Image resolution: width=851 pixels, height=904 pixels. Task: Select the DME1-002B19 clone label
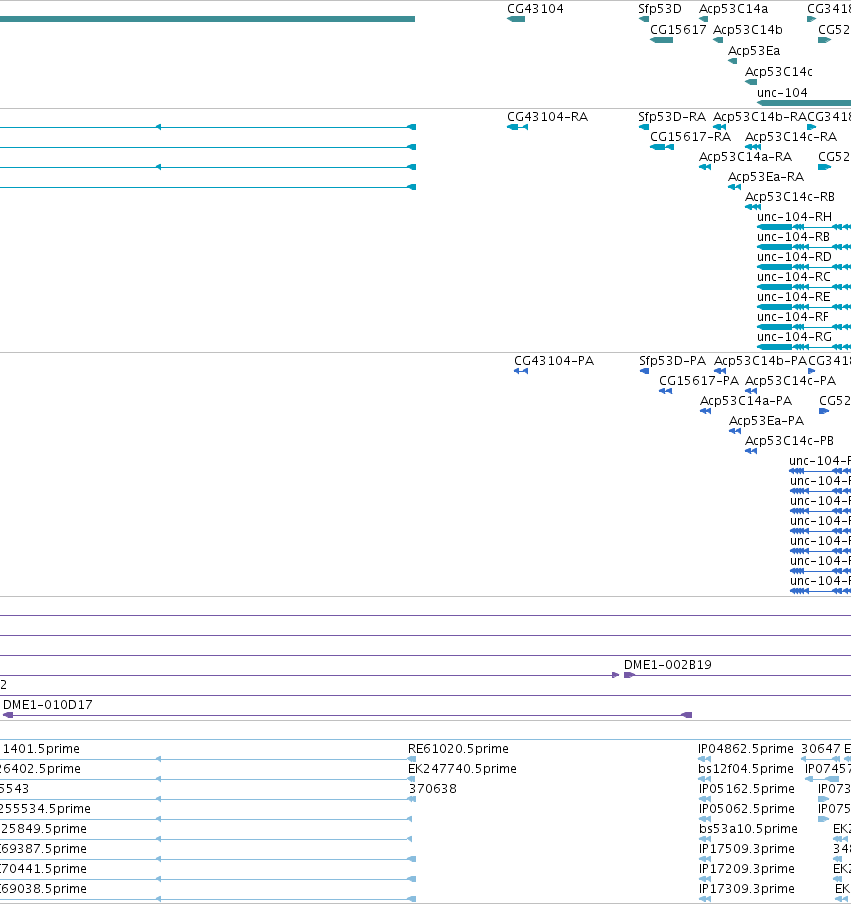pyautogui.click(x=668, y=665)
